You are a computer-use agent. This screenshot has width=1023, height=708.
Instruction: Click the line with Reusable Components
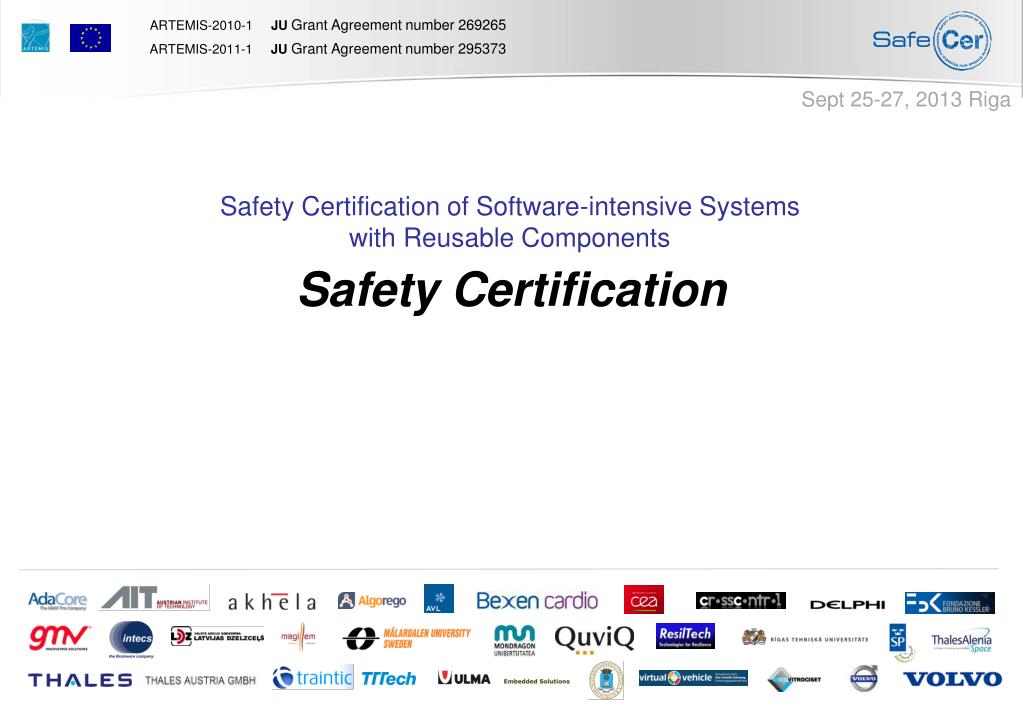[510, 238]
